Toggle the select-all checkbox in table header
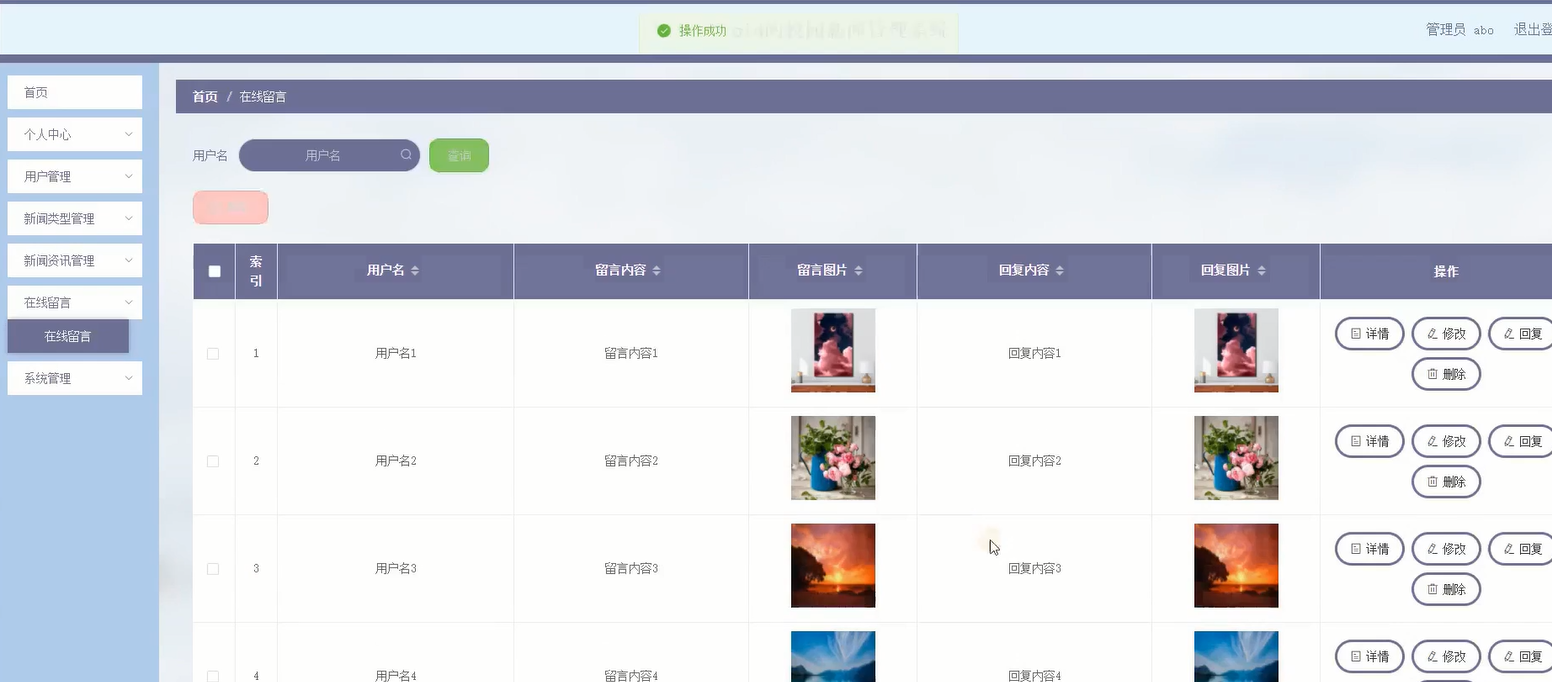Viewport: 1552px width, 682px height. [214, 271]
